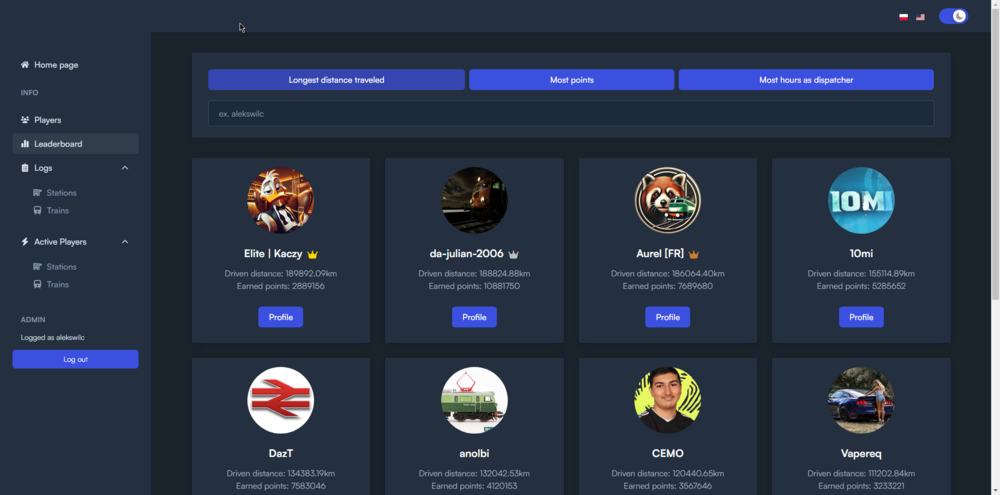Screen dimensions: 1000x495
Task: Click 'Driven distance: 189892.09km' text
Action: pyautogui.click(x=281, y=274)
